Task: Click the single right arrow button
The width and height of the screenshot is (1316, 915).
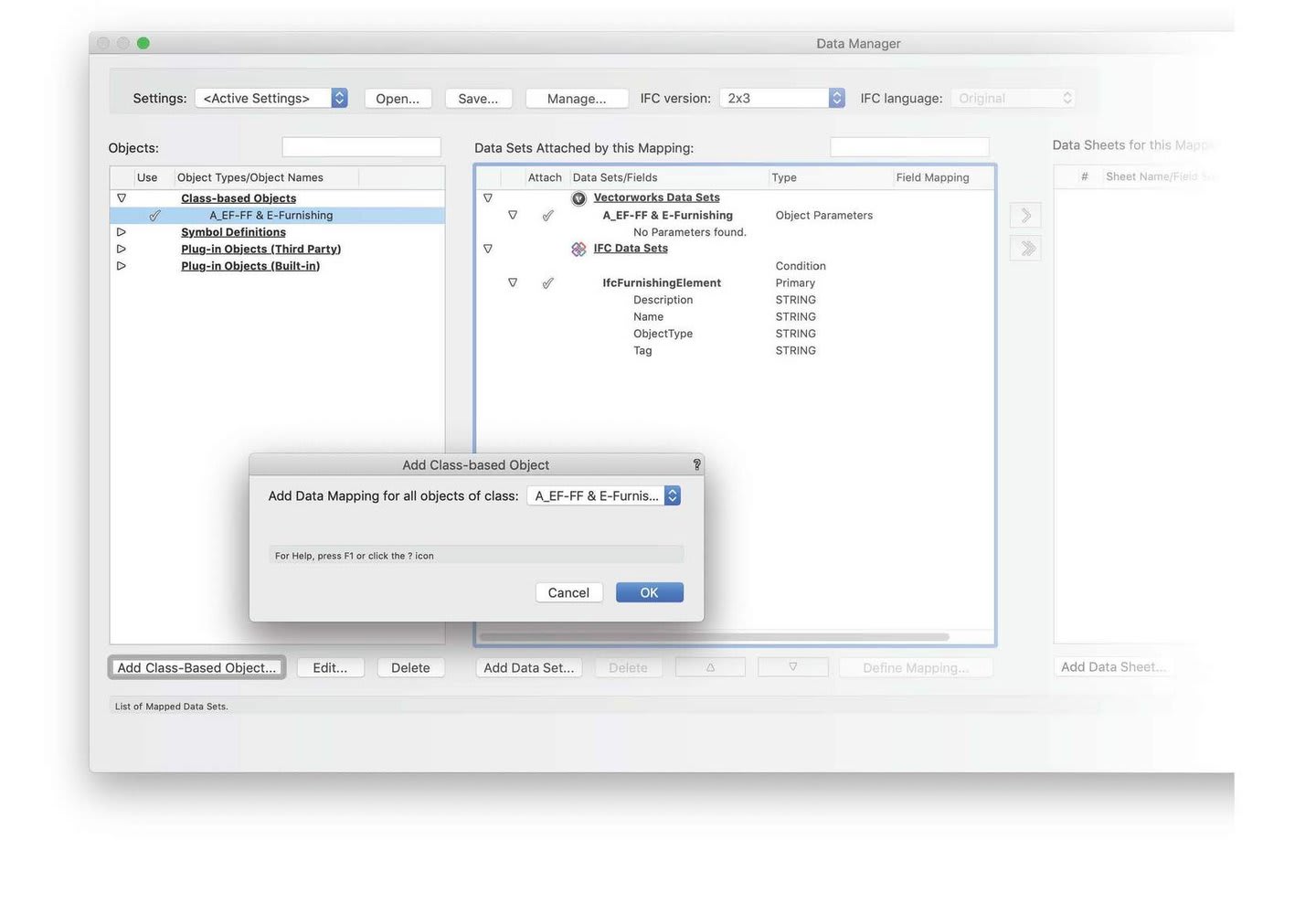Action: [1025, 216]
